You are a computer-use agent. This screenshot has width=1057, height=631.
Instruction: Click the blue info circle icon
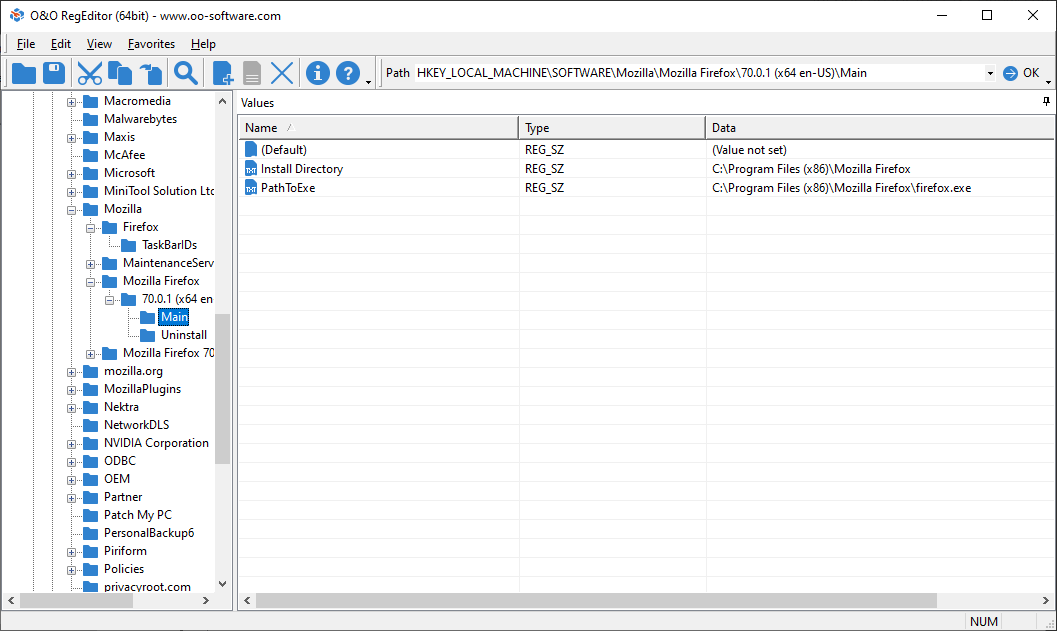(x=318, y=73)
